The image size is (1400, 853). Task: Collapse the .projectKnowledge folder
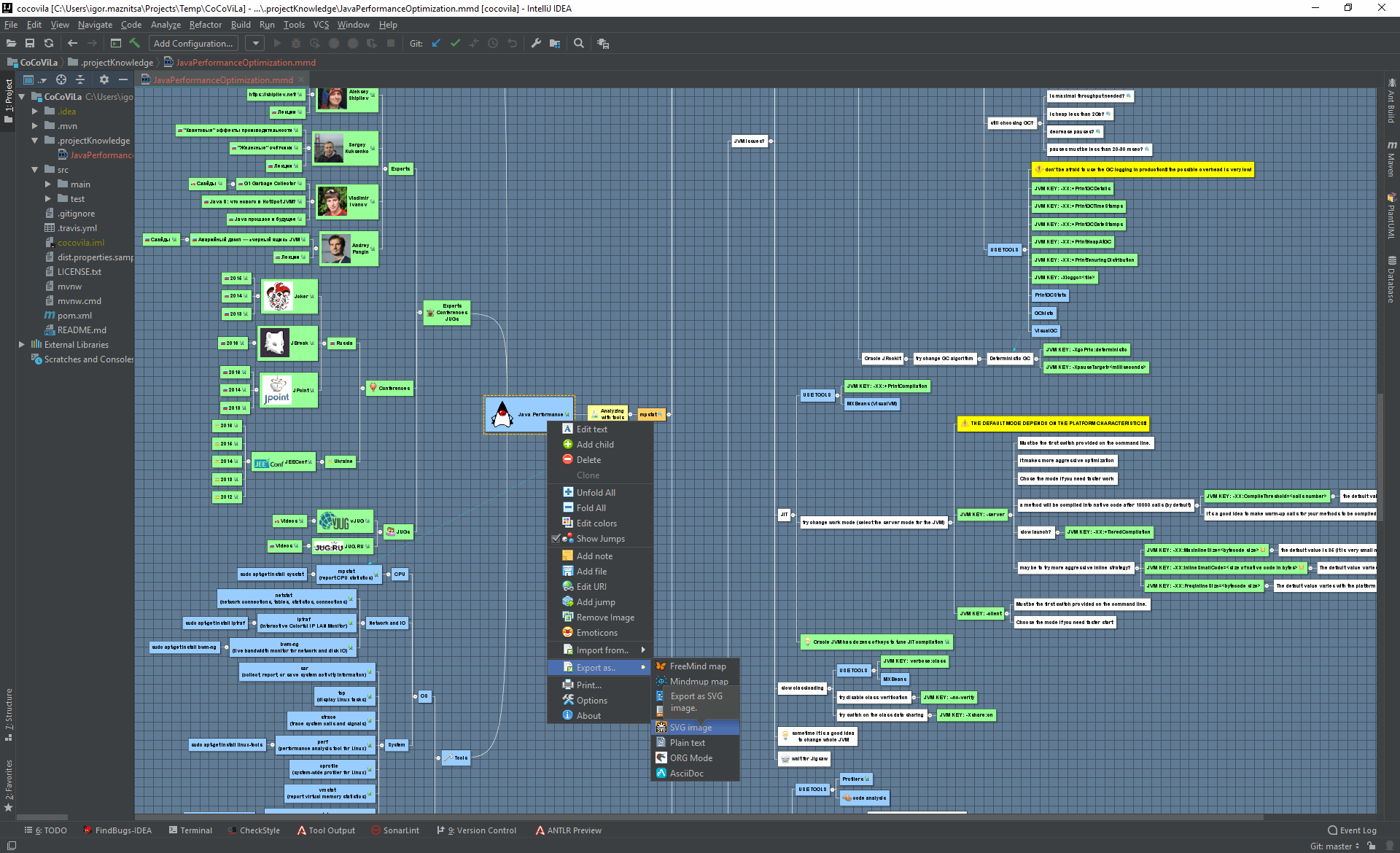pyautogui.click(x=34, y=141)
